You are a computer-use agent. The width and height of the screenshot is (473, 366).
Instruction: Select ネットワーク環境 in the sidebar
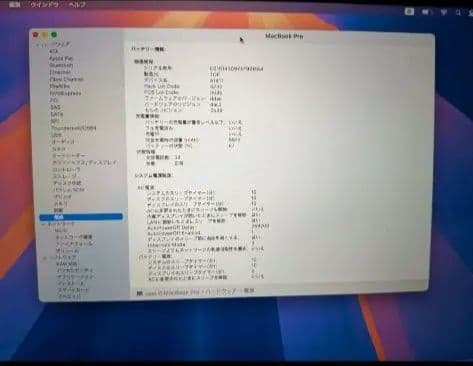74,237
